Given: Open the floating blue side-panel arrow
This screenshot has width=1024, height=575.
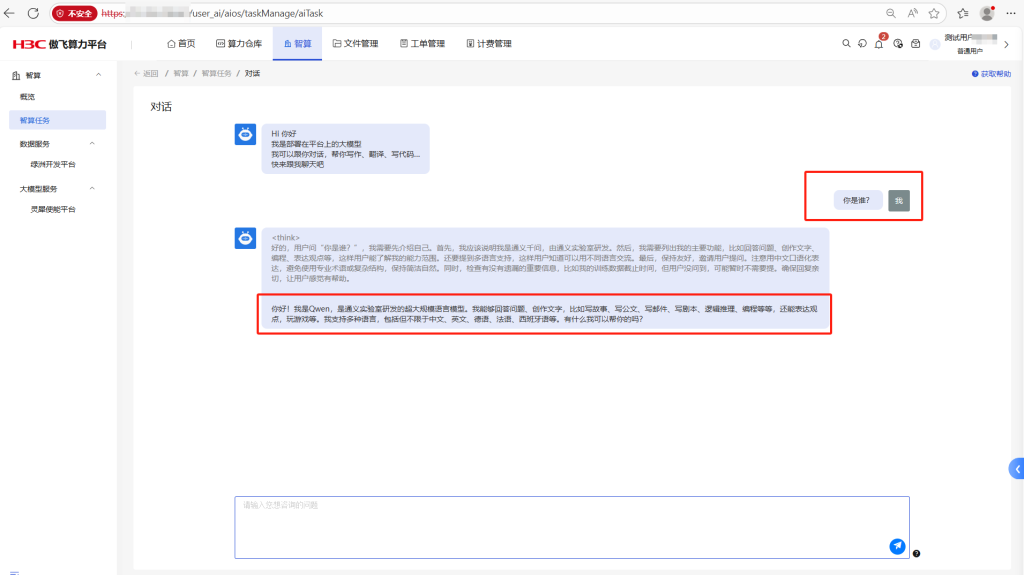Looking at the screenshot, I should tap(1016, 468).
